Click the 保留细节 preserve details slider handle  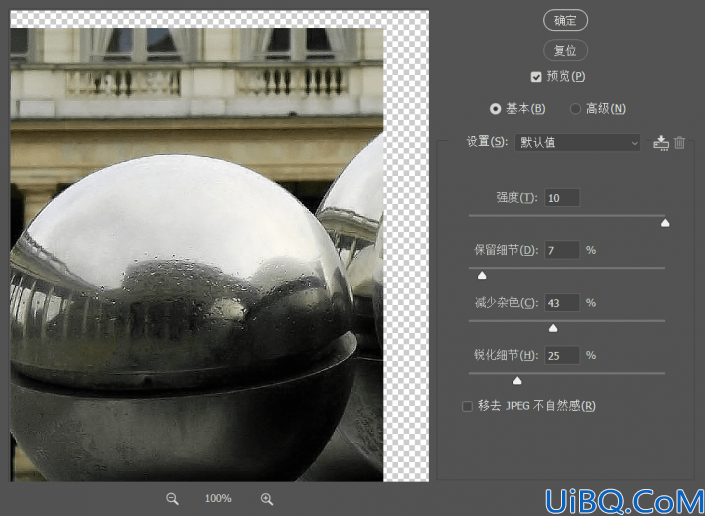(x=482, y=275)
